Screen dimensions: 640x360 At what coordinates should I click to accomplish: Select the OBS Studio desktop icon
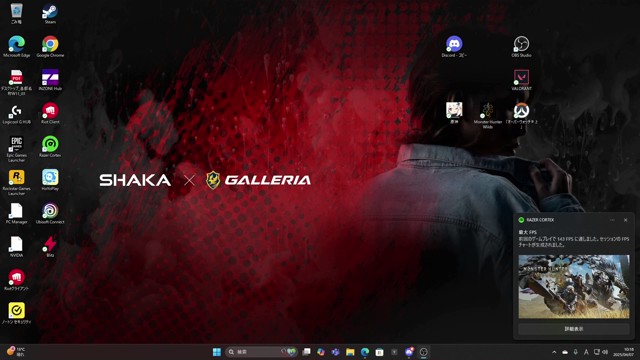tap(521, 47)
